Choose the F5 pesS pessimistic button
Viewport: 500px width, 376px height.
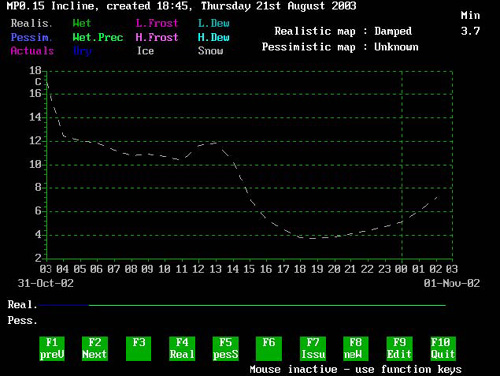(x=226, y=348)
